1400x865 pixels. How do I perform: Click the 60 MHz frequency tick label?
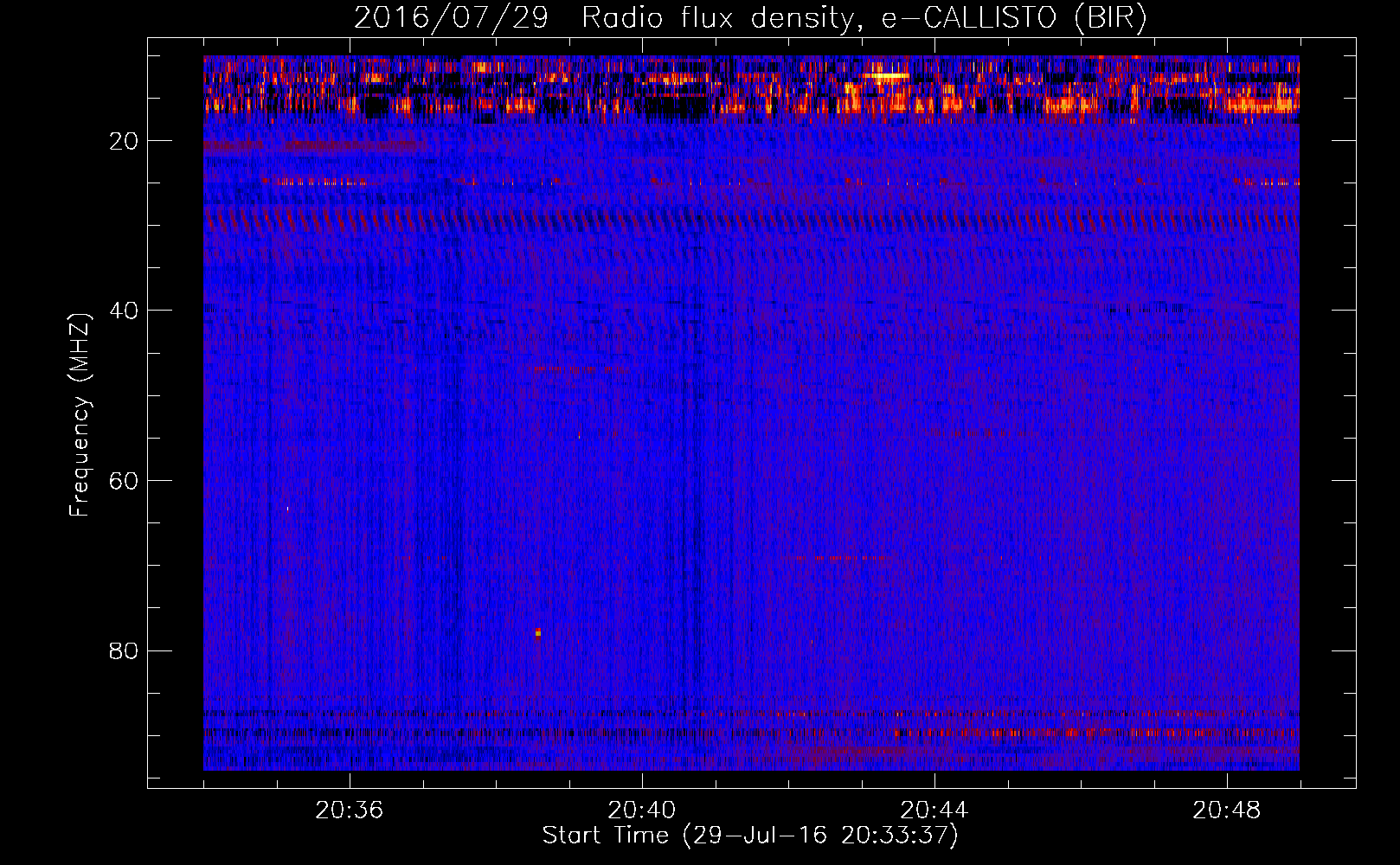click(x=125, y=481)
